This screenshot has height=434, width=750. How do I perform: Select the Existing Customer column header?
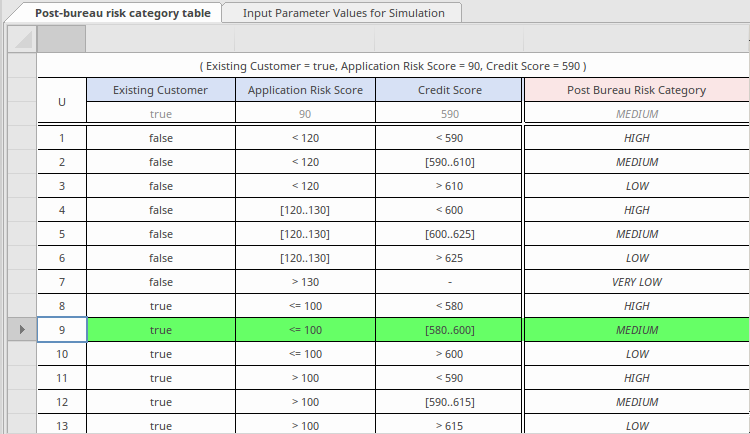160,90
